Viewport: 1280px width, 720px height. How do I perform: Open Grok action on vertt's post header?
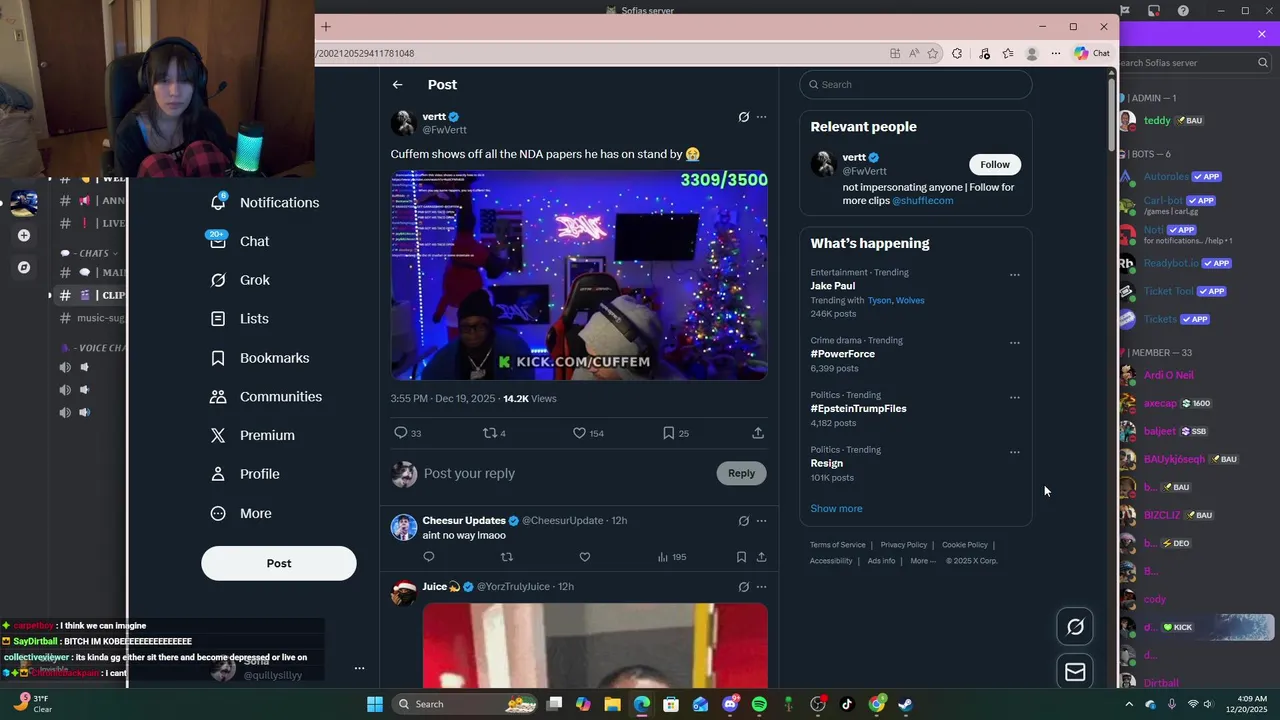pos(743,117)
